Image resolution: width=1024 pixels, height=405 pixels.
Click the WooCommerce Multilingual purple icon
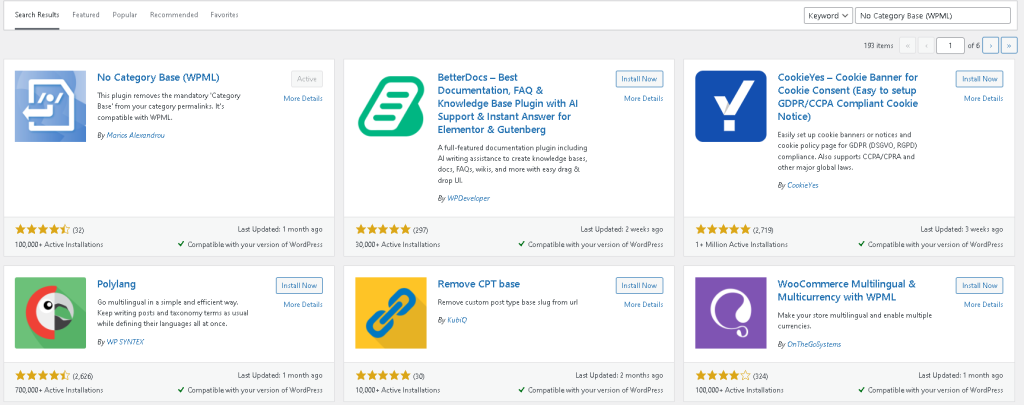click(731, 312)
